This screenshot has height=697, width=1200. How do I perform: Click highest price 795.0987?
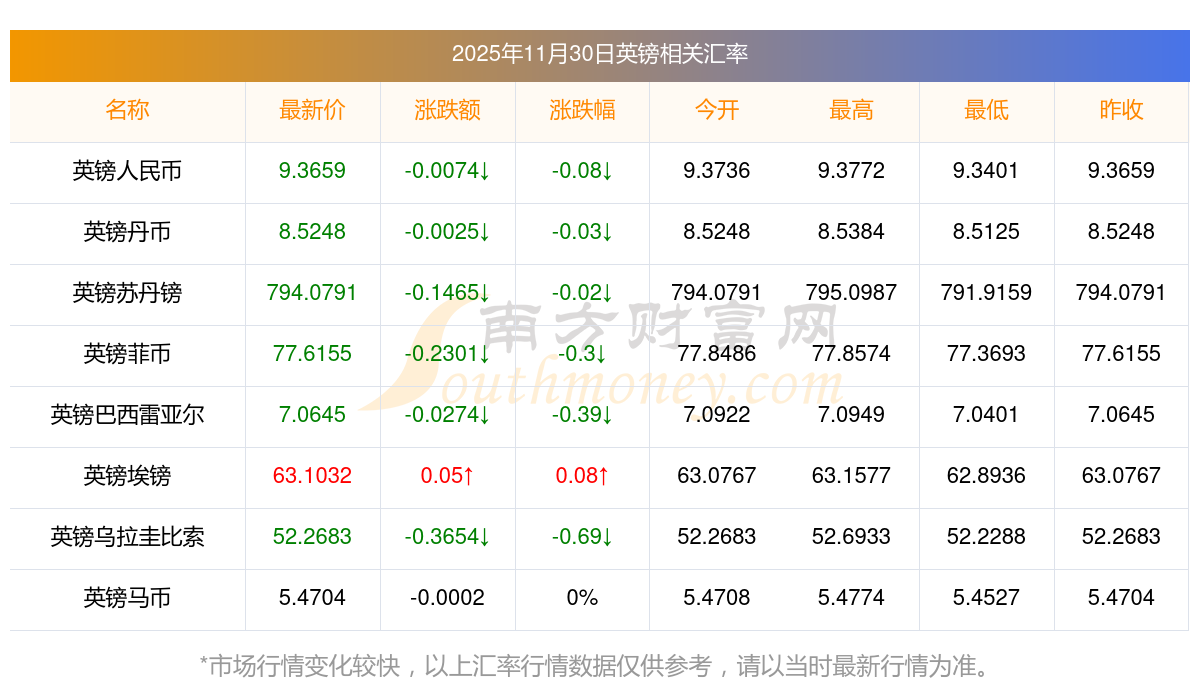point(851,293)
